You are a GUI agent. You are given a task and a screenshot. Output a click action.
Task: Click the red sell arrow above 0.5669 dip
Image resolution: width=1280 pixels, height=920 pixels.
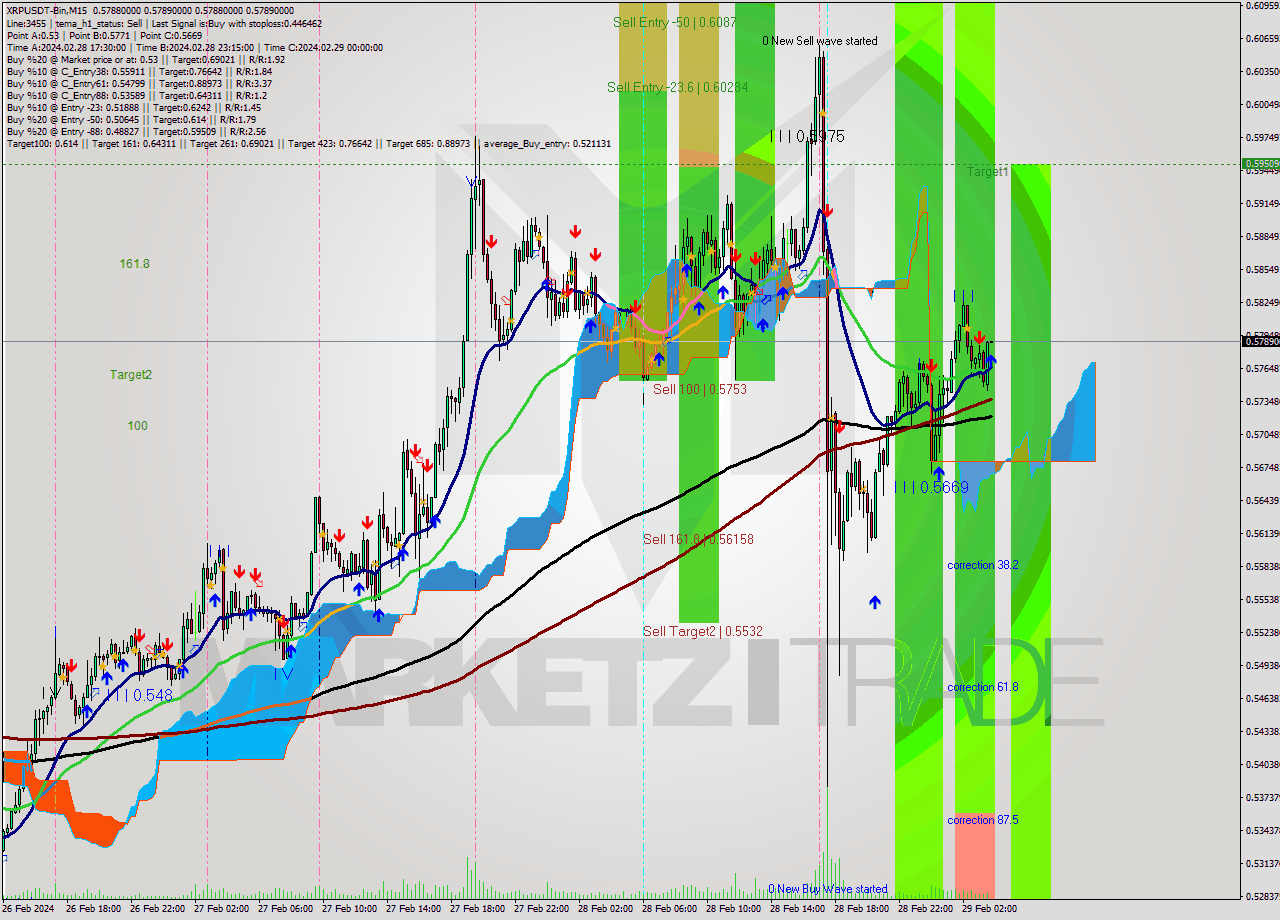click(x=931, y=367)
